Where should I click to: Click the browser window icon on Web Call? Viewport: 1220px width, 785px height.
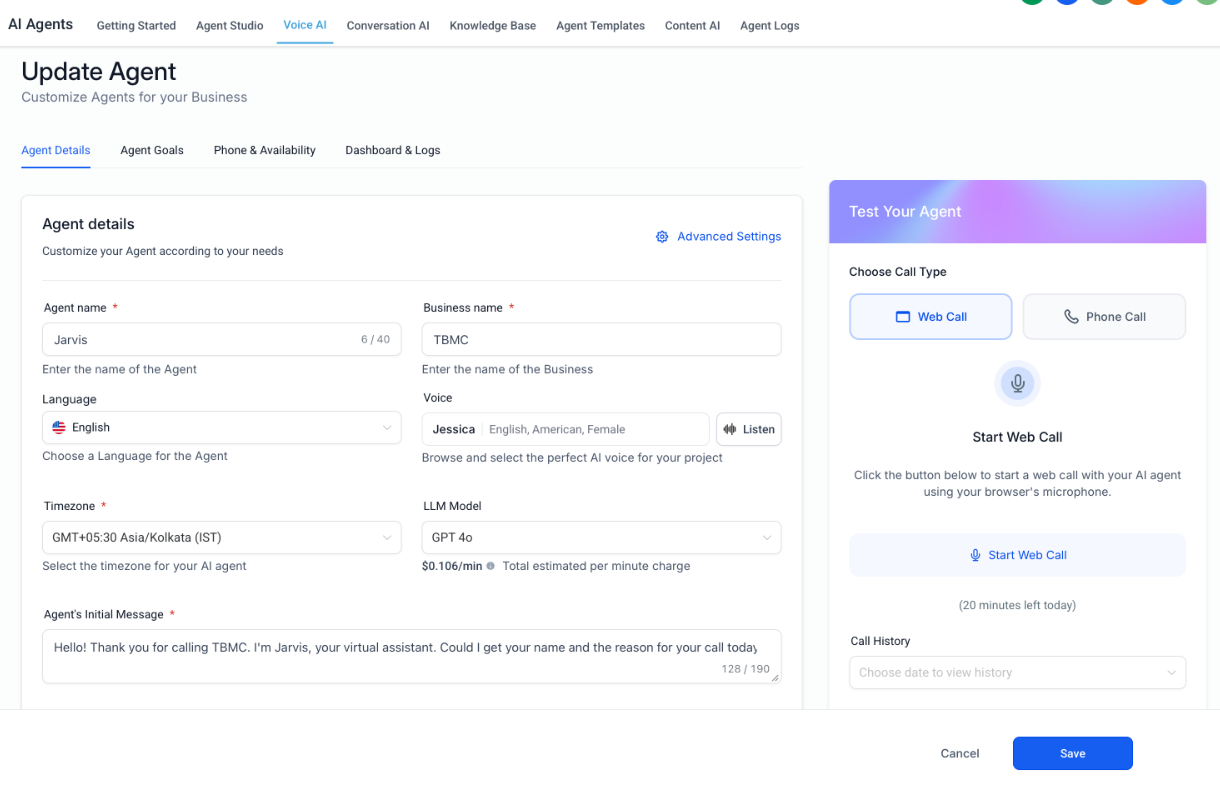902,317
